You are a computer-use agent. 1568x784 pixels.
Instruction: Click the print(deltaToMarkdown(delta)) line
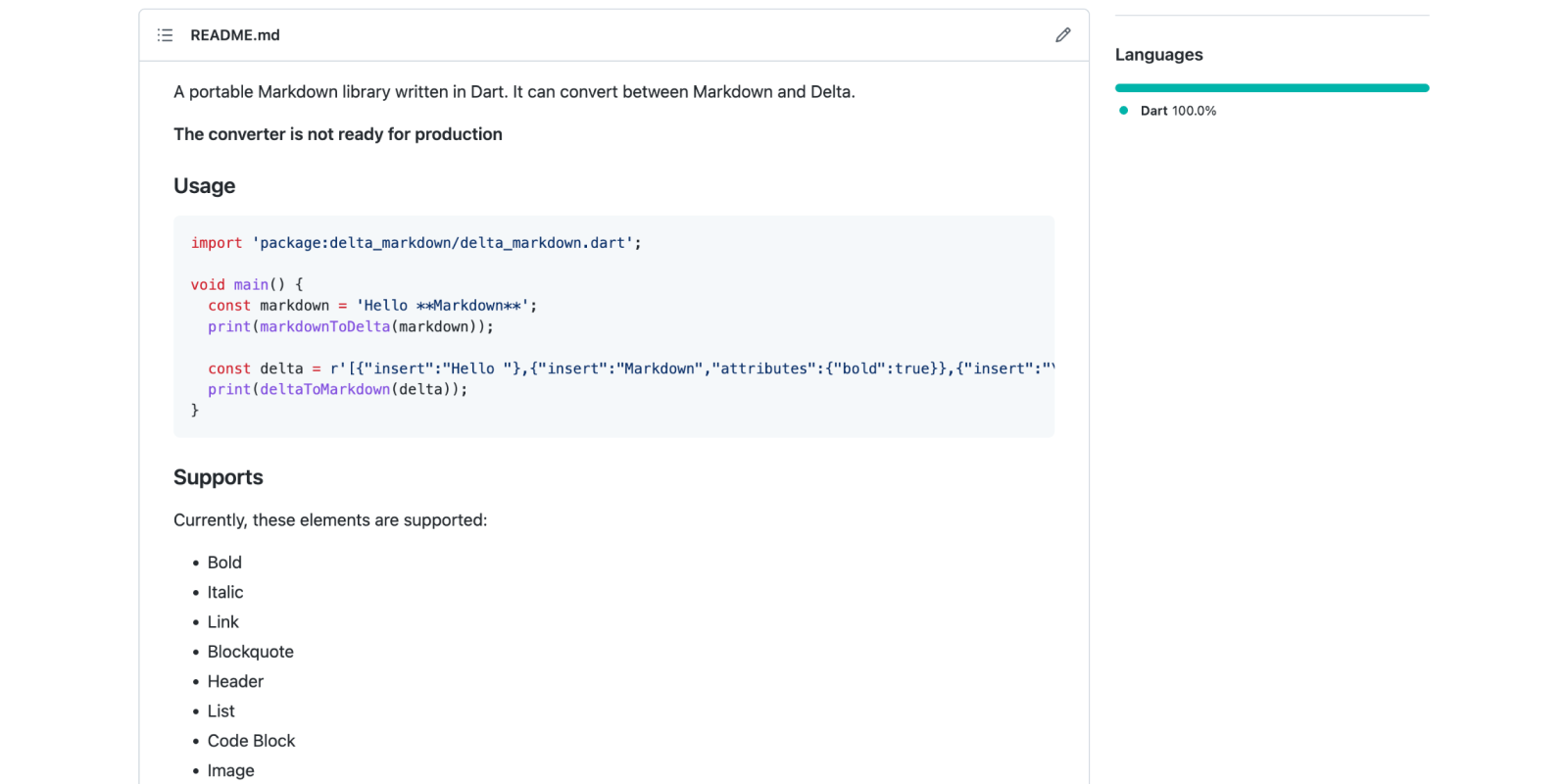[x=338, y=390]
